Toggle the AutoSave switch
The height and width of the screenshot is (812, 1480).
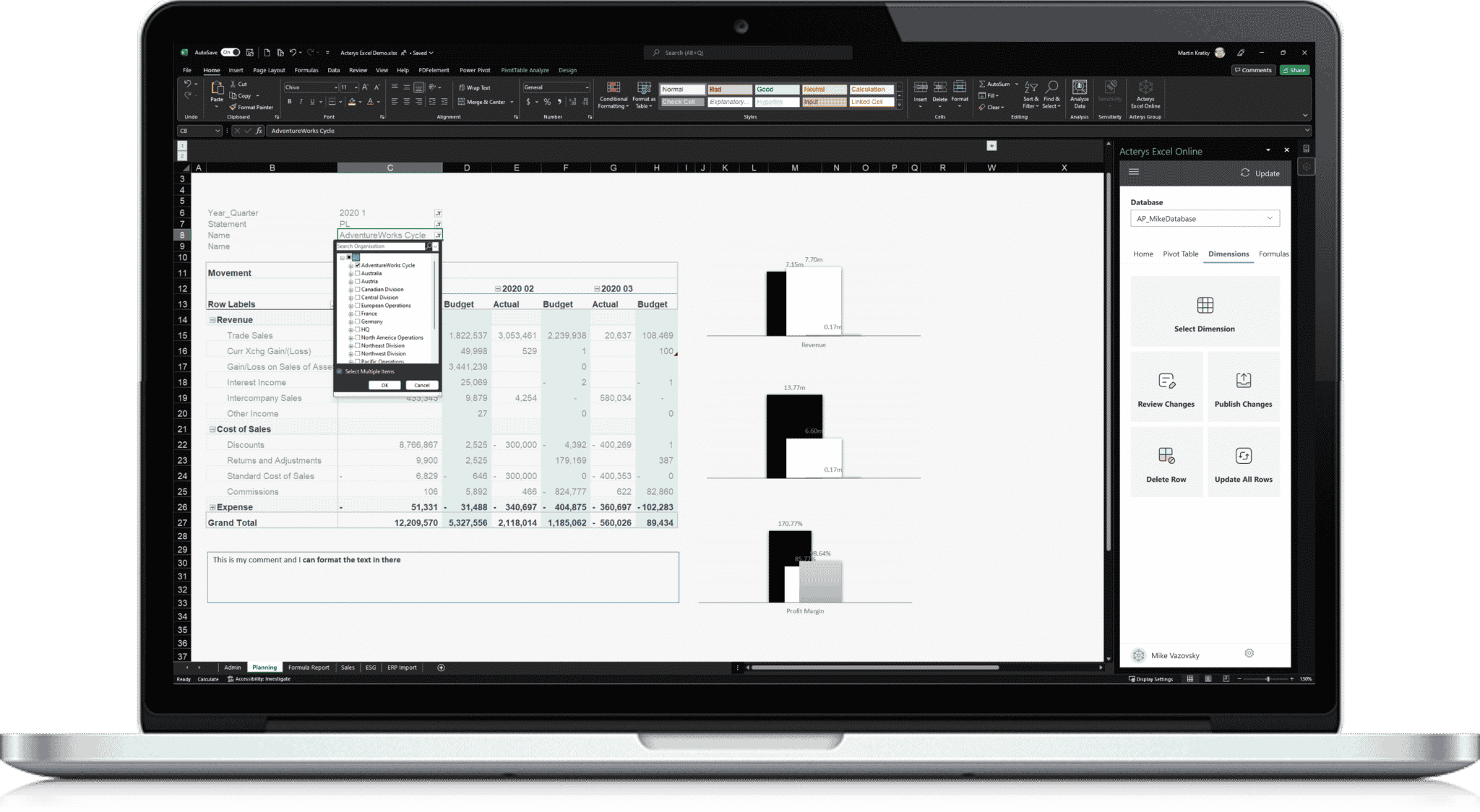(x=231, y=52)
